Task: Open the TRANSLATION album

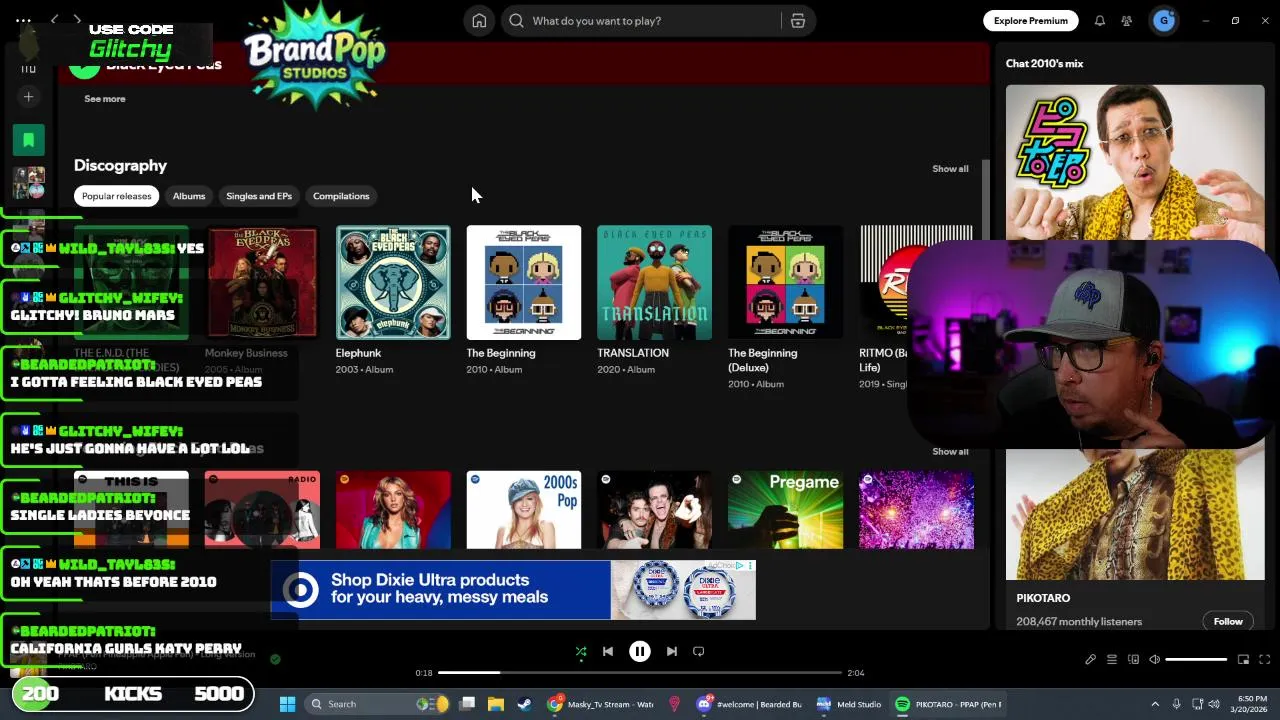Action: click(x=655, y=283)
